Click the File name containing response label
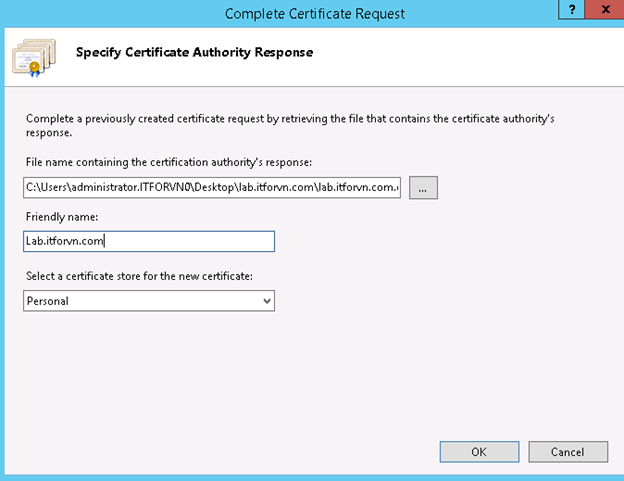624x481 pixels. (169, 161)
